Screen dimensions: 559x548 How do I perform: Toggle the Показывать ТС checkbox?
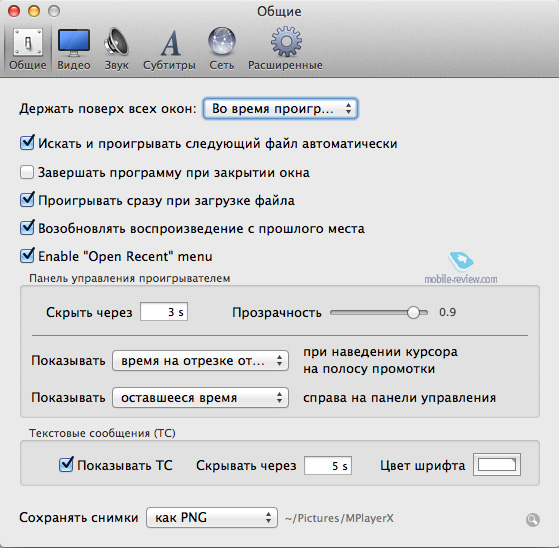click(66, 465)
